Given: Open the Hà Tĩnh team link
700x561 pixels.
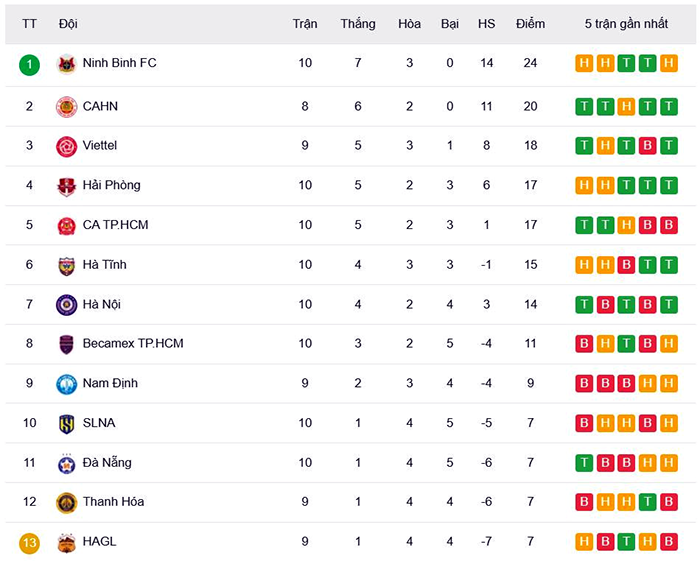Looking at the screenshot, I should pyautogui.click(x=104, y=265).
